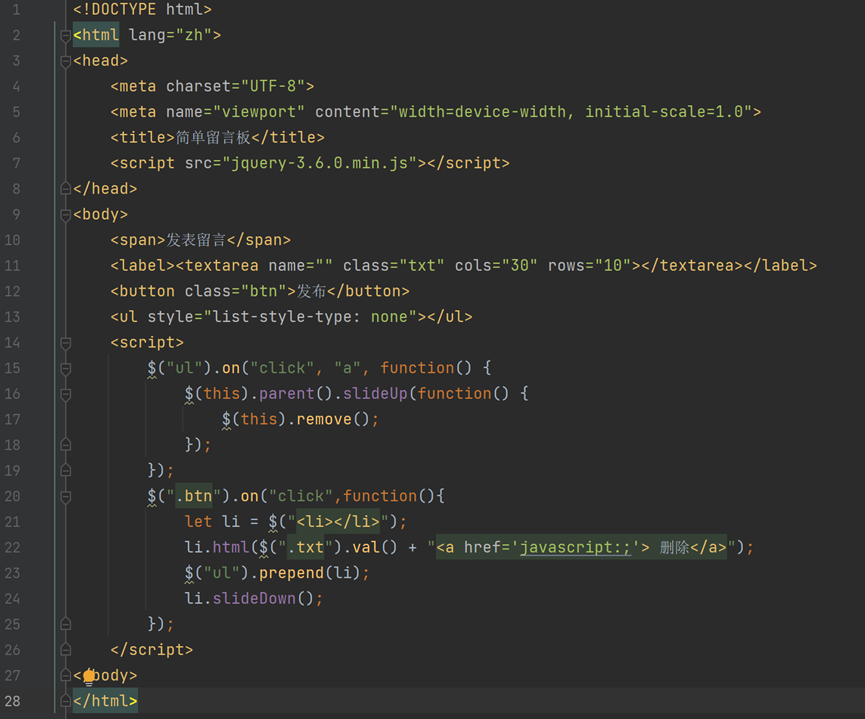865x719 pixels.
Task: Click the slideDown() call
Action: click(264, 599)
